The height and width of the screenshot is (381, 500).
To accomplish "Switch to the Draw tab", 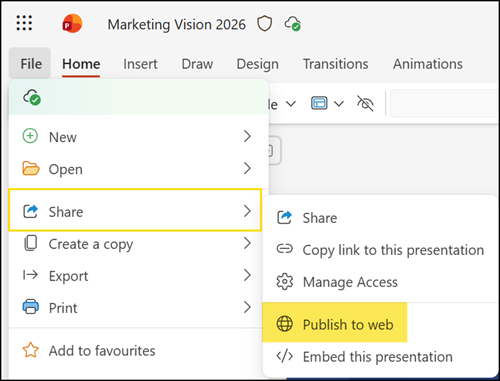I will (x=197, y=64).
